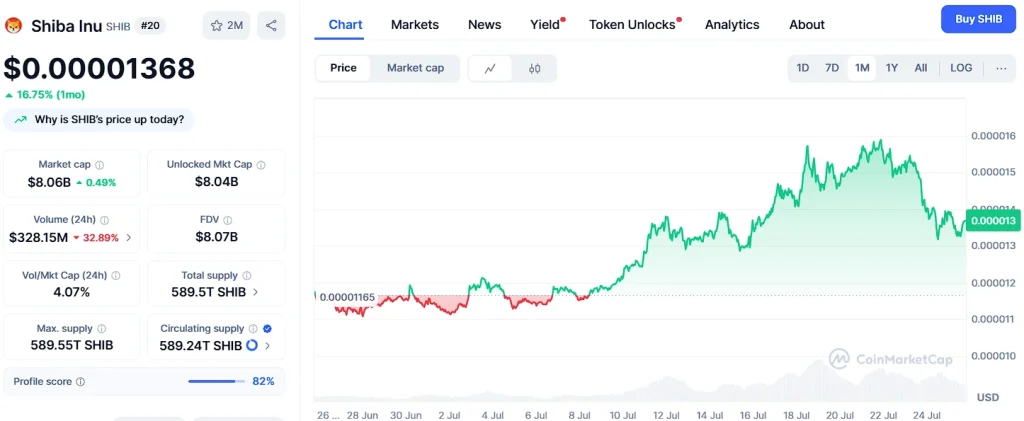Viewport: 1024px width, 421px height.
Task: Click the 0.00001165 baseline price label
Action: point(347,298)
